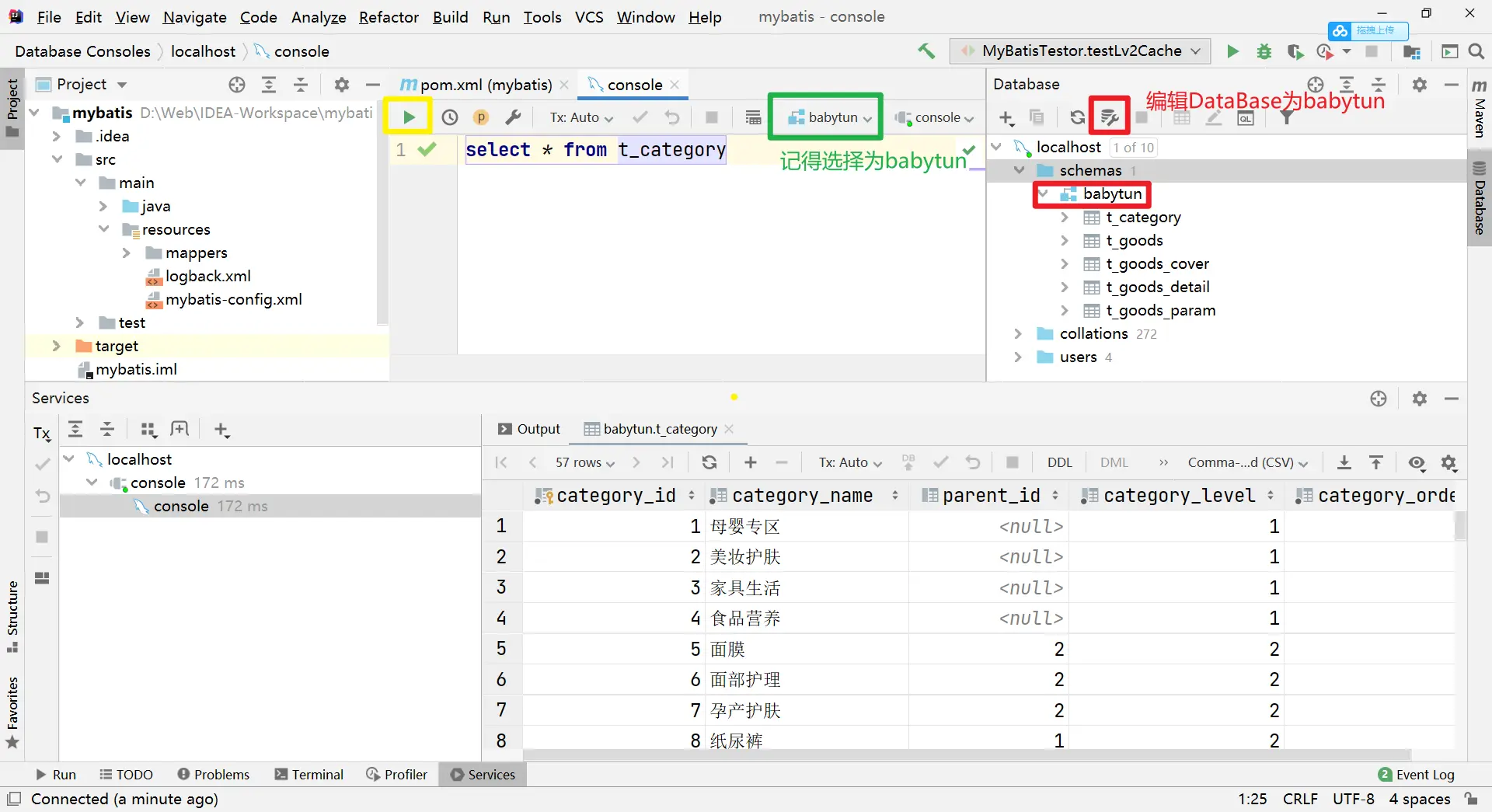Expand the t_goods table node
The image size is (1492, 812).
pyautogui.click(x=1065, y=241)
